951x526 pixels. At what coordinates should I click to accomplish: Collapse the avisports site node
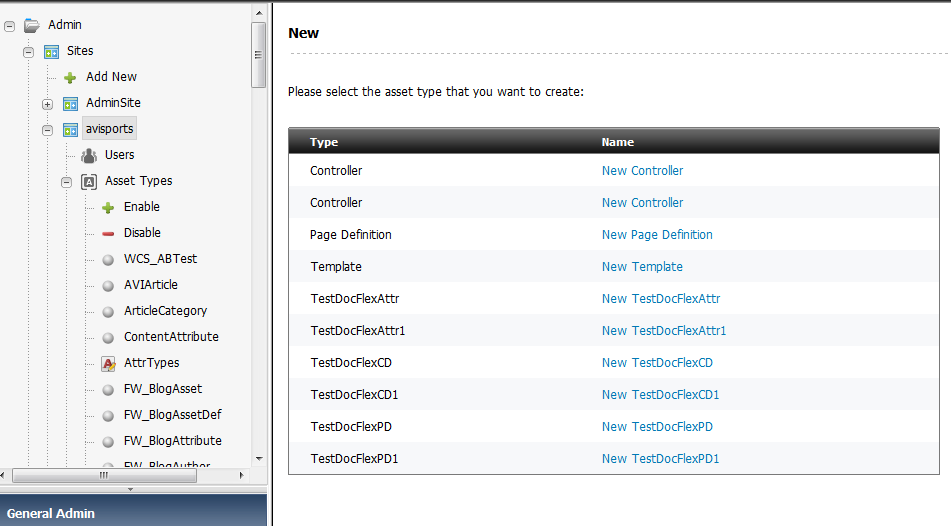[x=47, y=129]
